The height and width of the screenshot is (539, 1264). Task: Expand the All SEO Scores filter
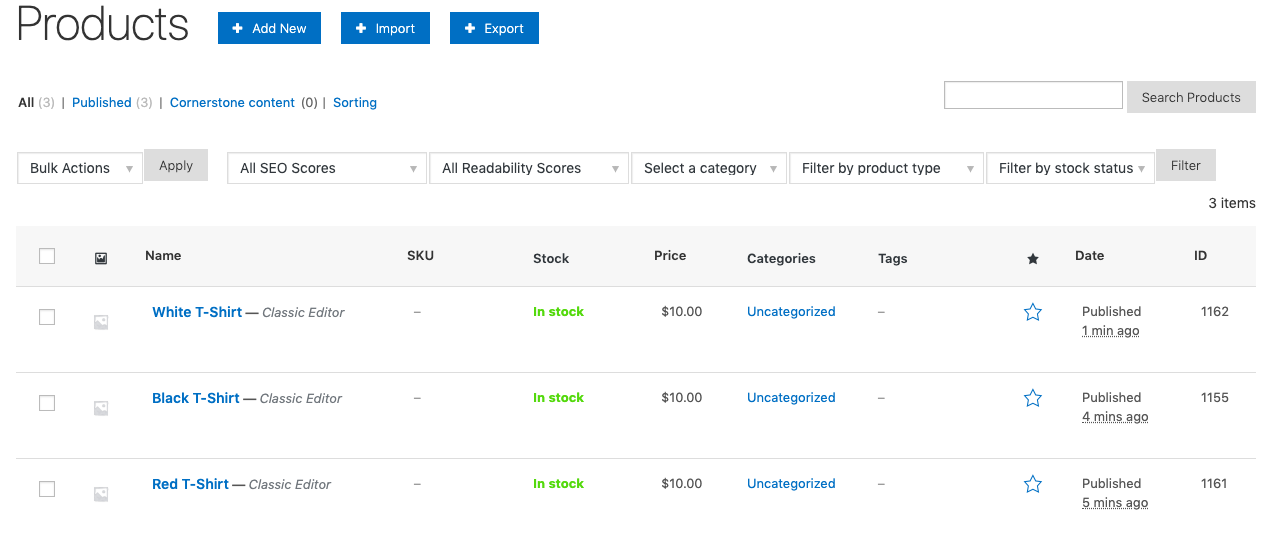(x=327, y=168)
